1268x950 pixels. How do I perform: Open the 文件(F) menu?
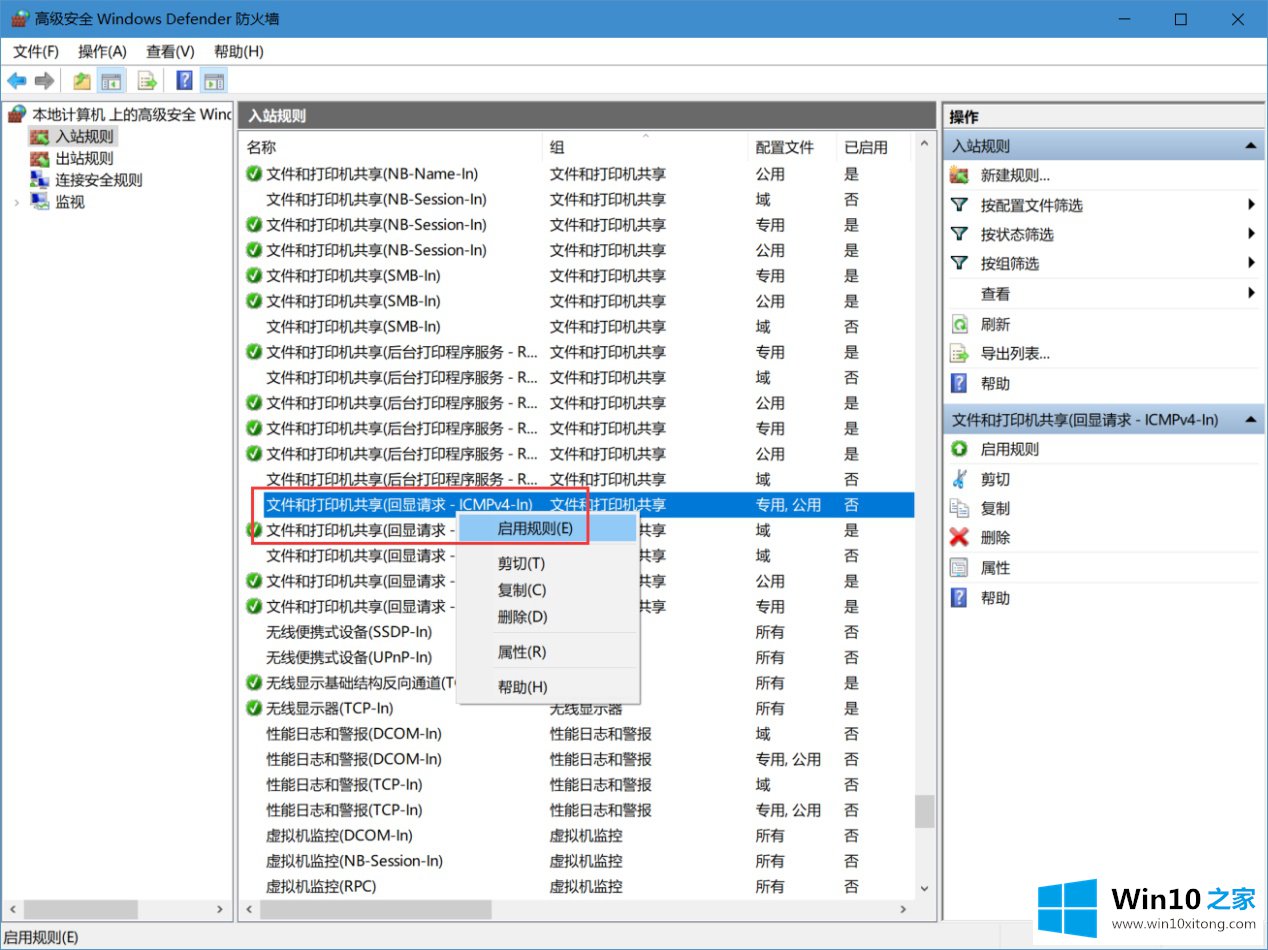[36, 51]
